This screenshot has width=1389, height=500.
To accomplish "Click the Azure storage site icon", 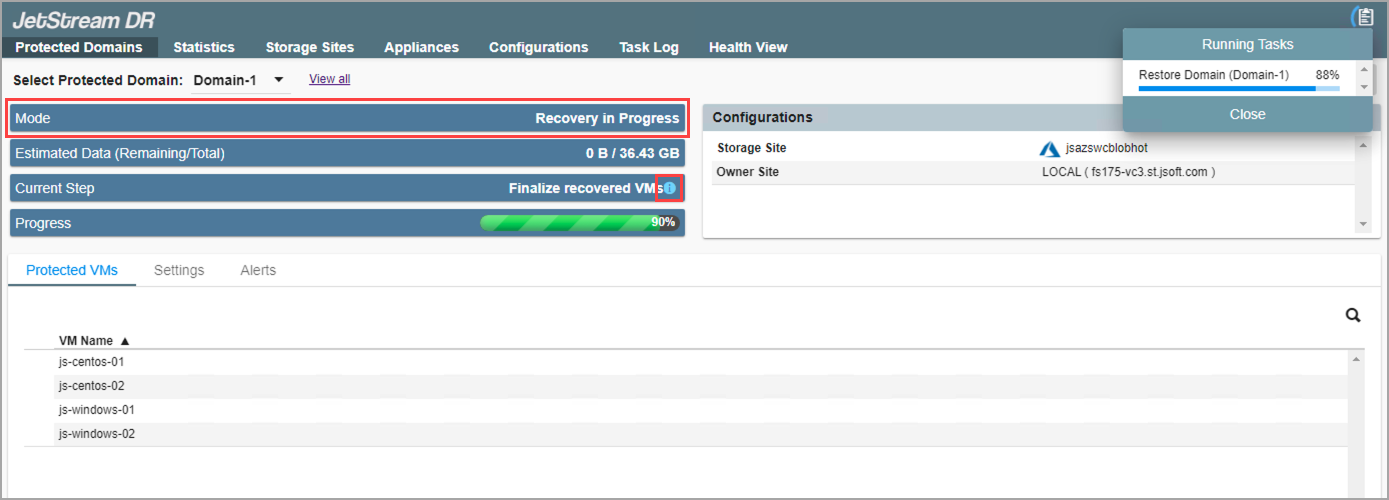I will click(x=1049, y=149).
